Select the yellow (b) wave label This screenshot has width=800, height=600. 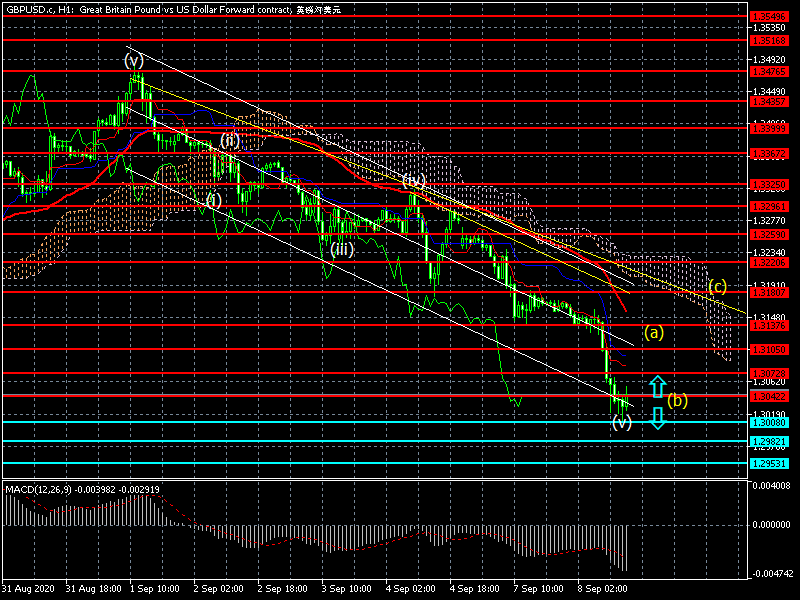[677, 401]
